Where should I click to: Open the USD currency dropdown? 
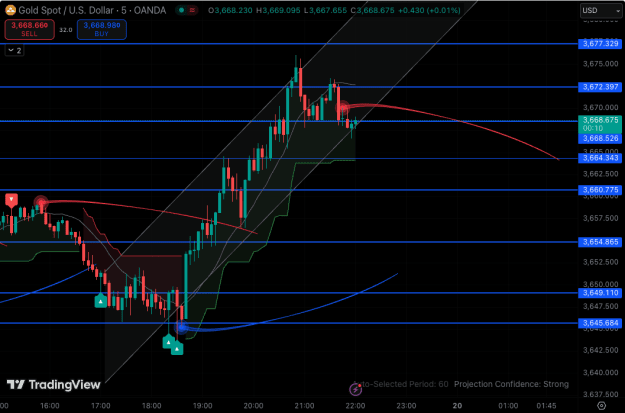pos(601,11)
